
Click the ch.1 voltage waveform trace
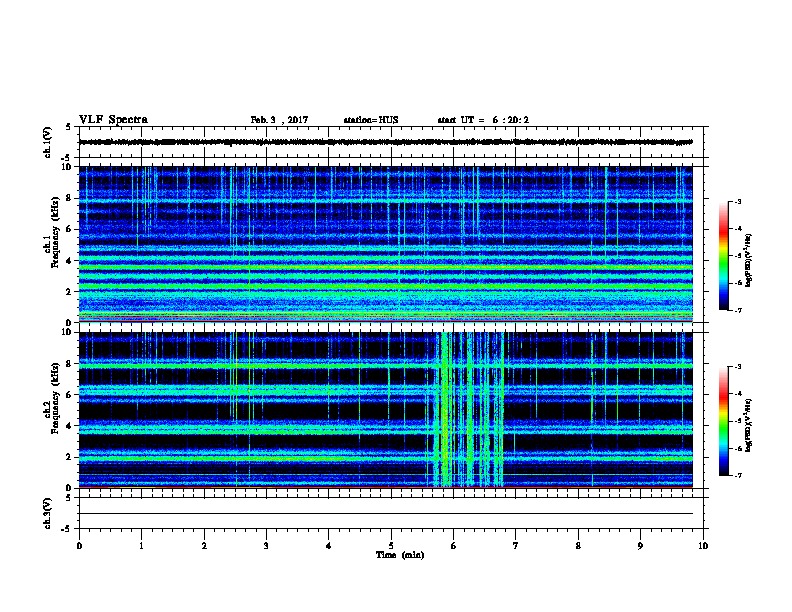(386, 142)
